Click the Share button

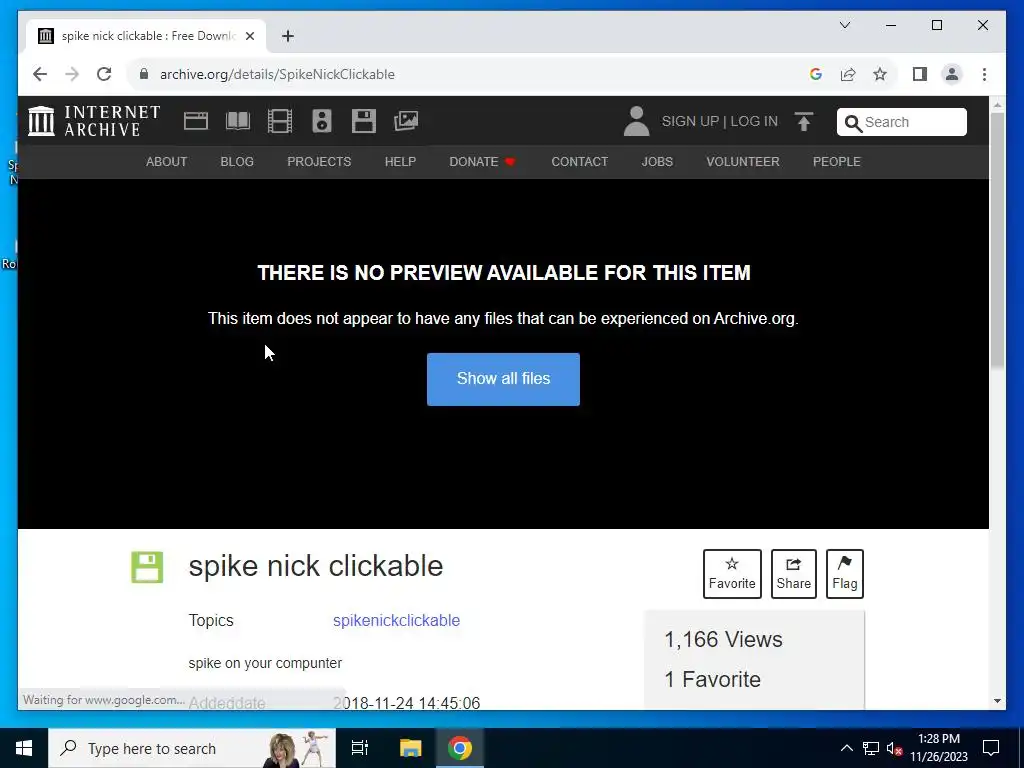[793, 574]
